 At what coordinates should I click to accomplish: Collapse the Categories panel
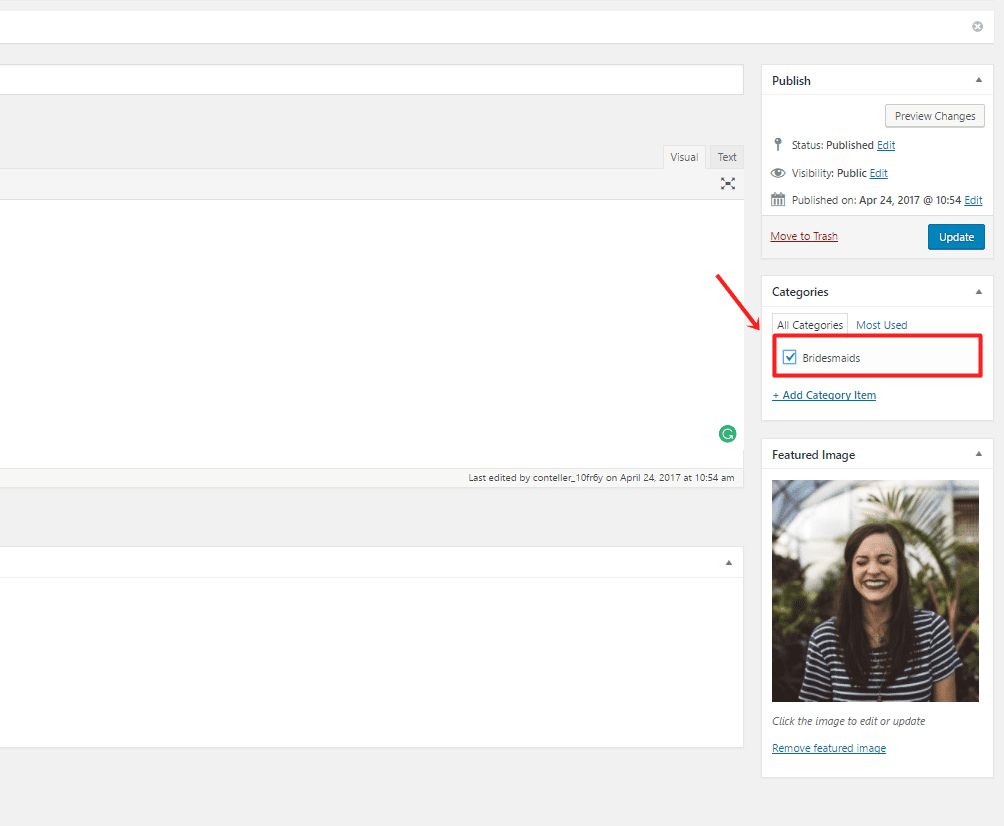click(x=978, y=292)
